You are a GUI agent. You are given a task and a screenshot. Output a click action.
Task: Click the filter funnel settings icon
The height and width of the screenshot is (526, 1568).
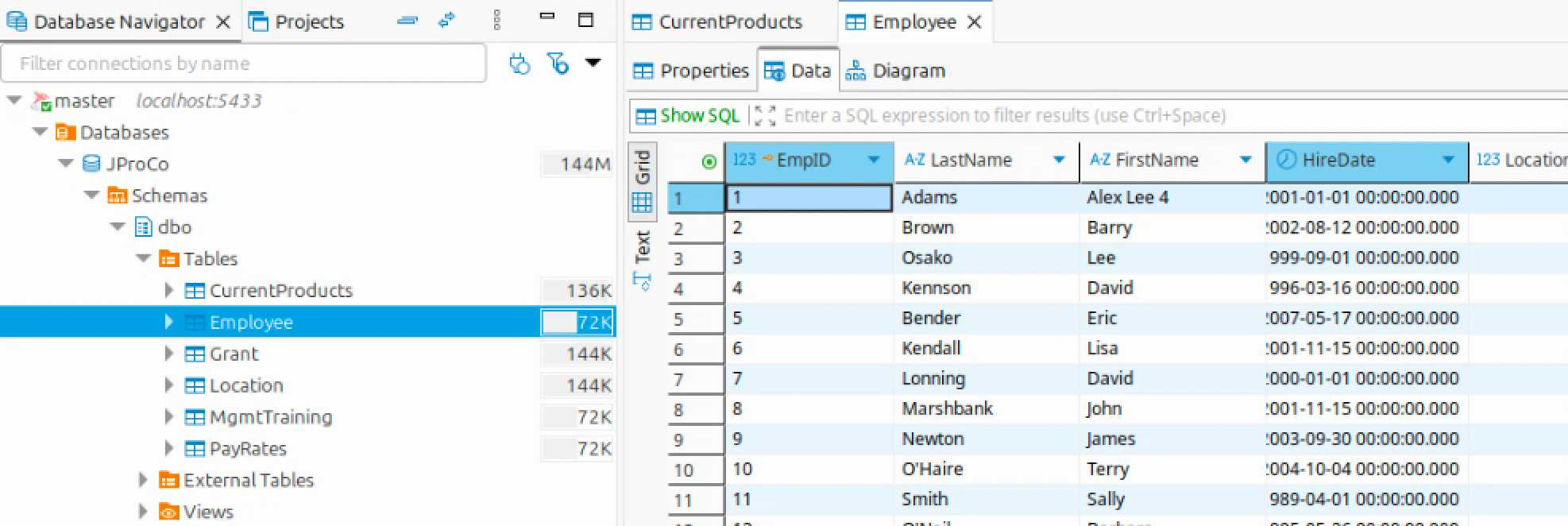[x=558, y=64]
